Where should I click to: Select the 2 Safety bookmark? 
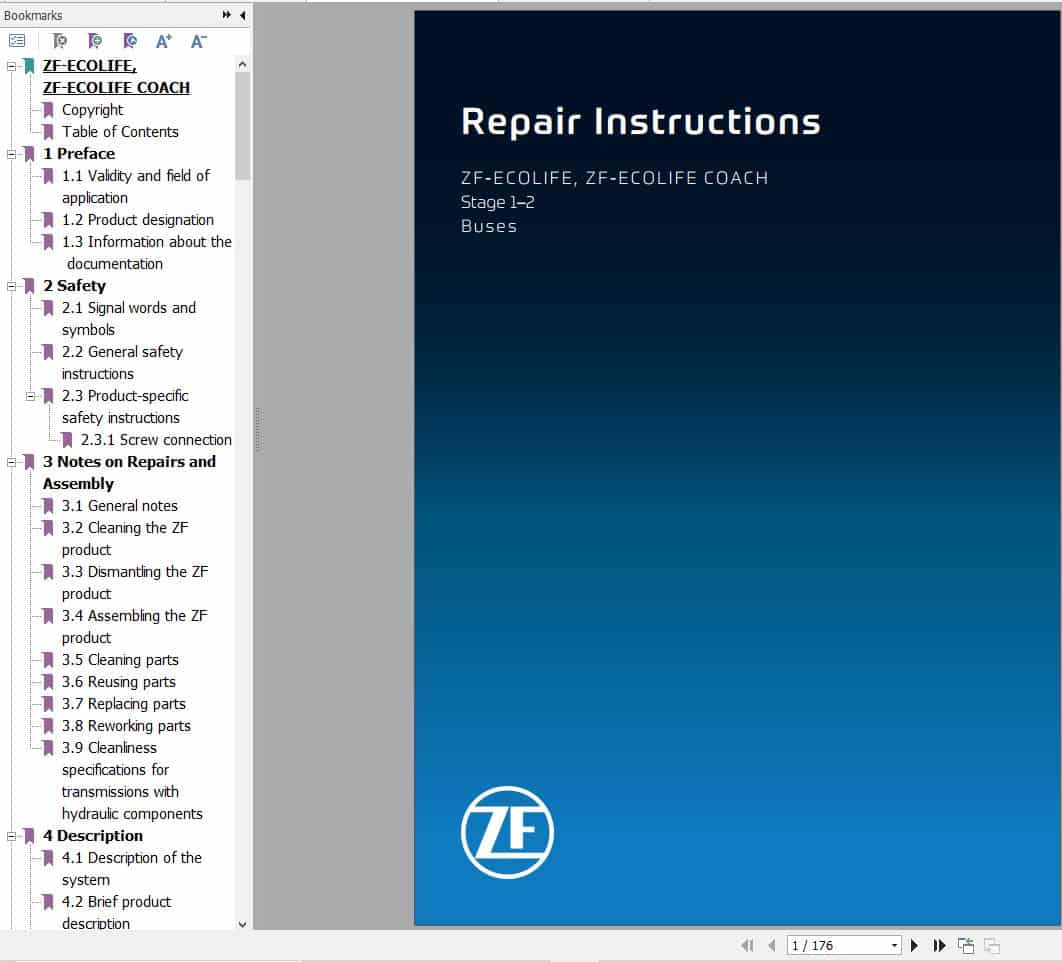[75, 286]
